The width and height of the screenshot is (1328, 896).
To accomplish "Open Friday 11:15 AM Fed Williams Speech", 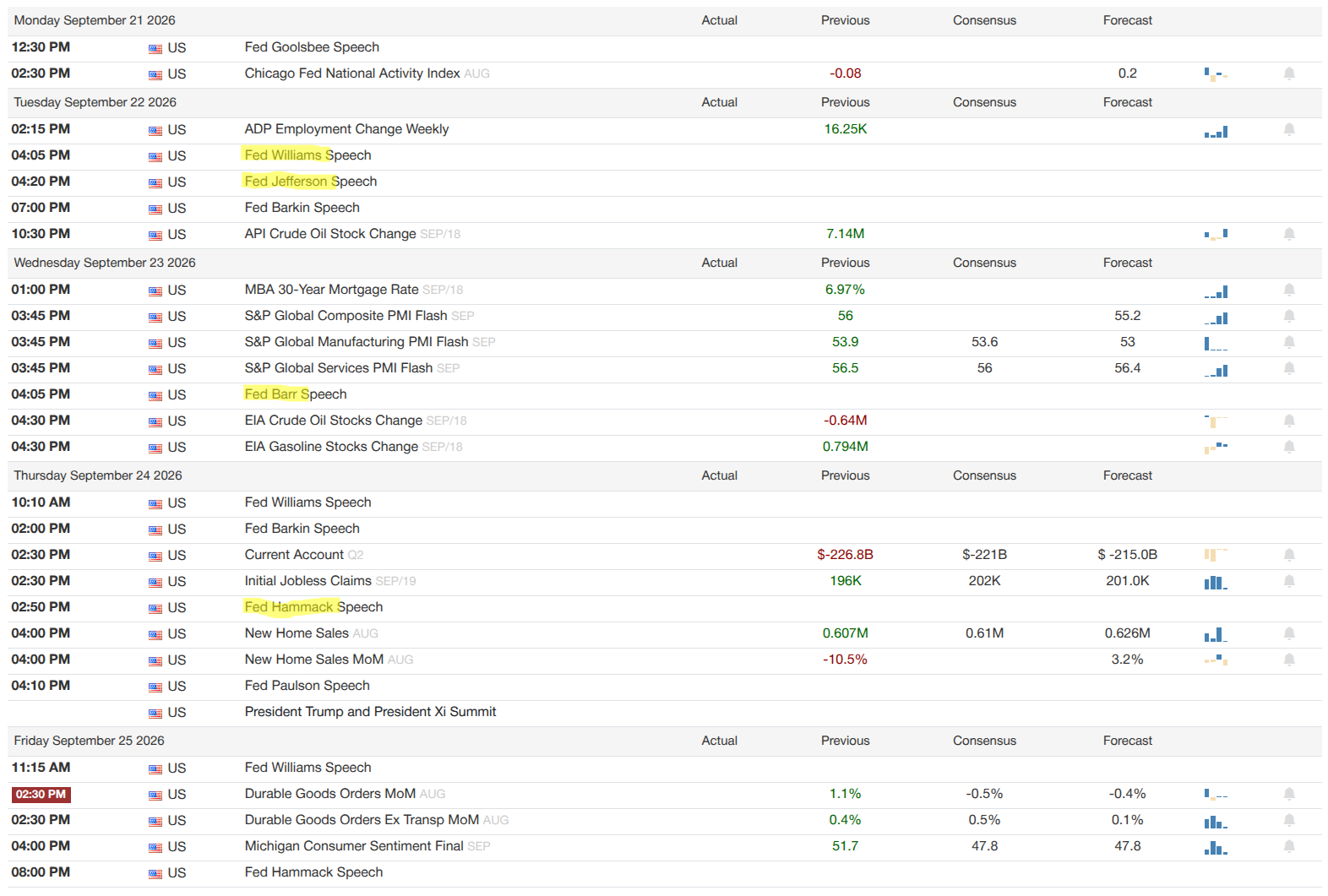I will [308, 768].
